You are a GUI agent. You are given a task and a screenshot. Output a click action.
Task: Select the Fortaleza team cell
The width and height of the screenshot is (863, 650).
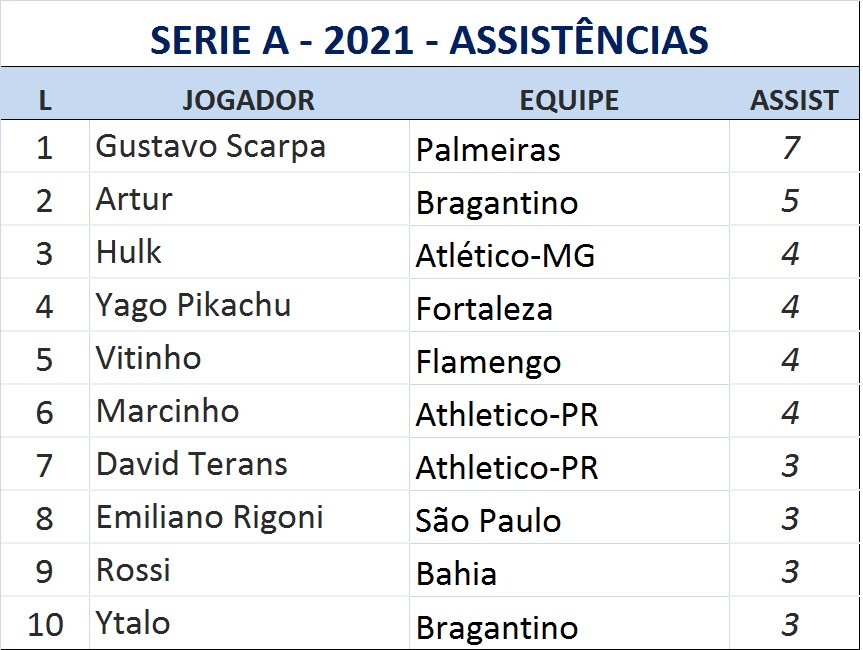click(x=484, y=309)
